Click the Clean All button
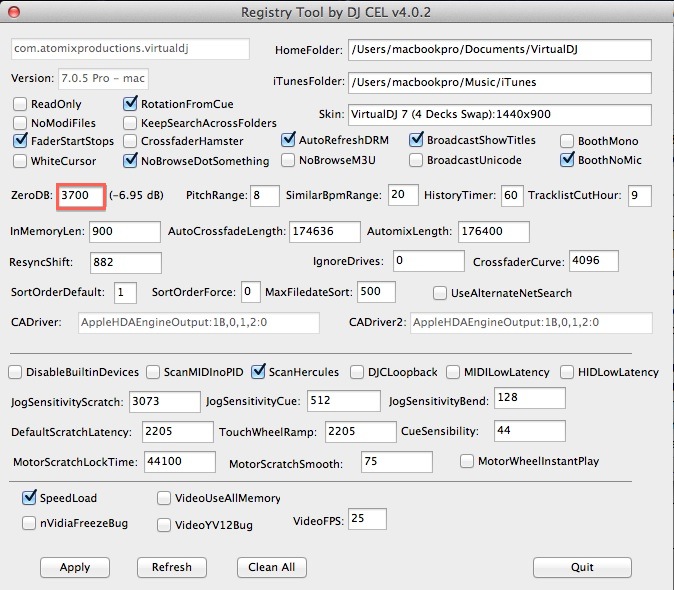Image resolution: width=674 pixels, height=590 pixels. pyautogui.click(x=272, y=567)
